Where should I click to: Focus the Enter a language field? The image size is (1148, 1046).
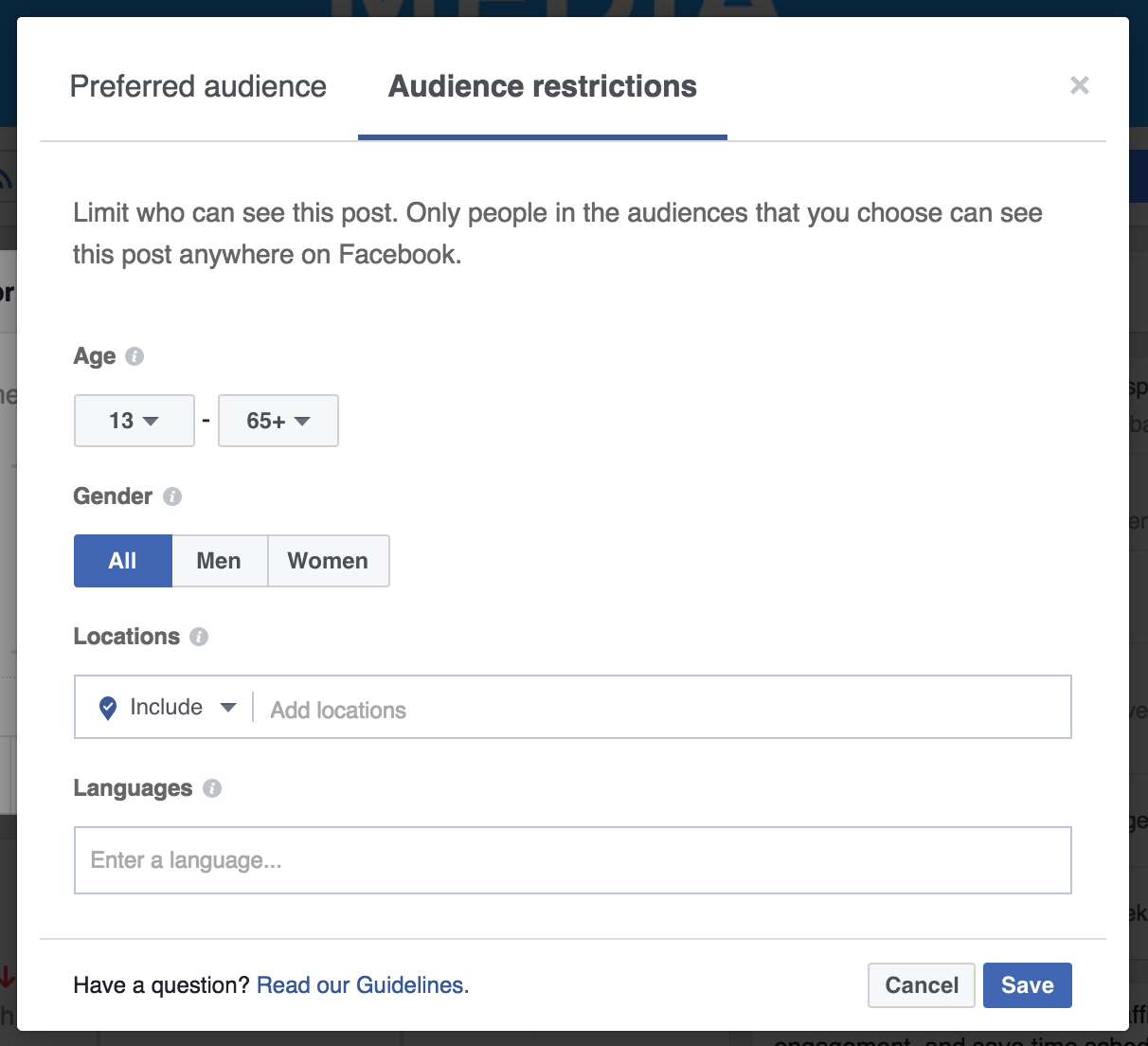point(572,860)
